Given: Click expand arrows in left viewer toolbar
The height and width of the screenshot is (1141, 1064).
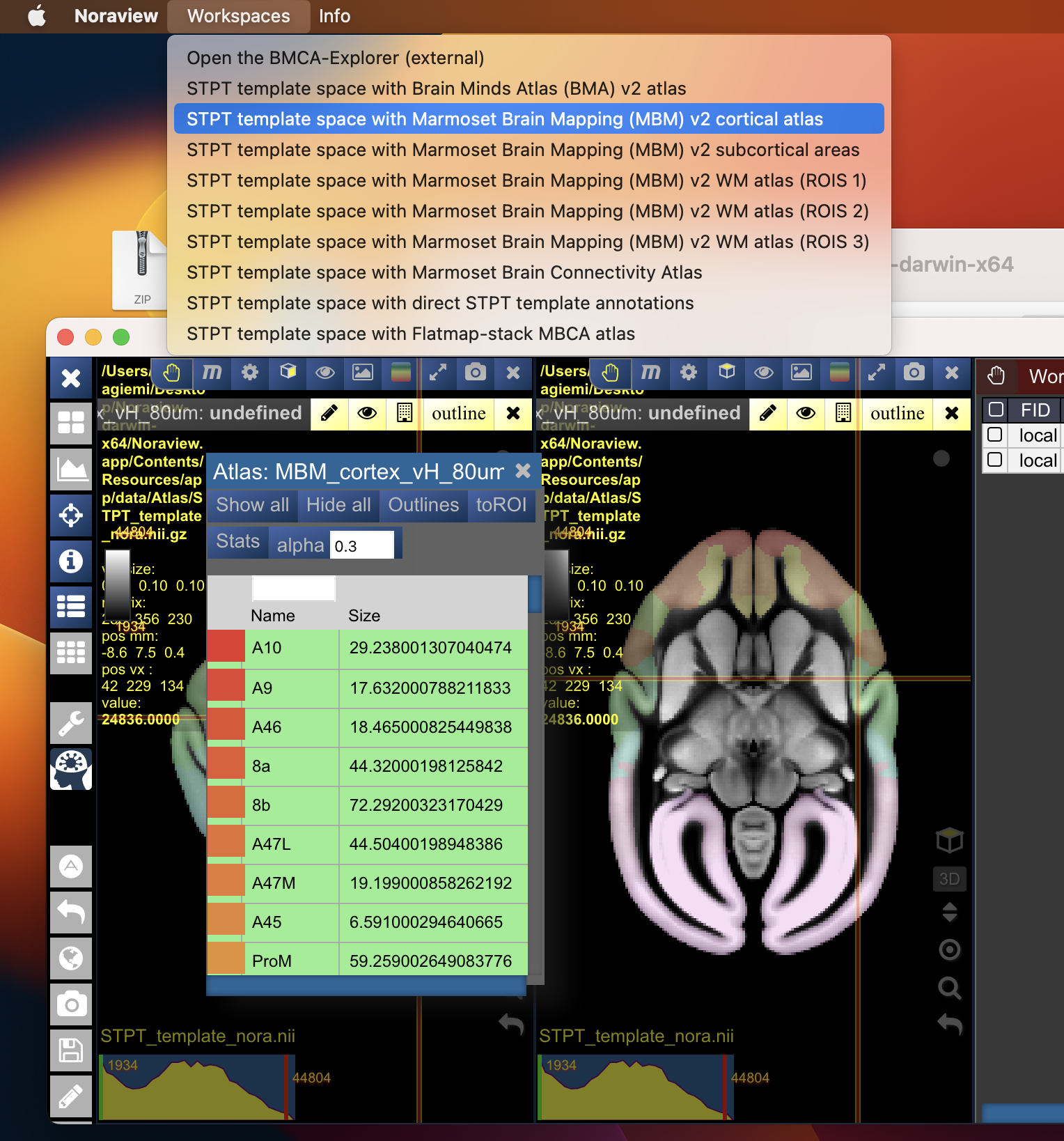Looking at the screenshot, I should coord(438,373).
